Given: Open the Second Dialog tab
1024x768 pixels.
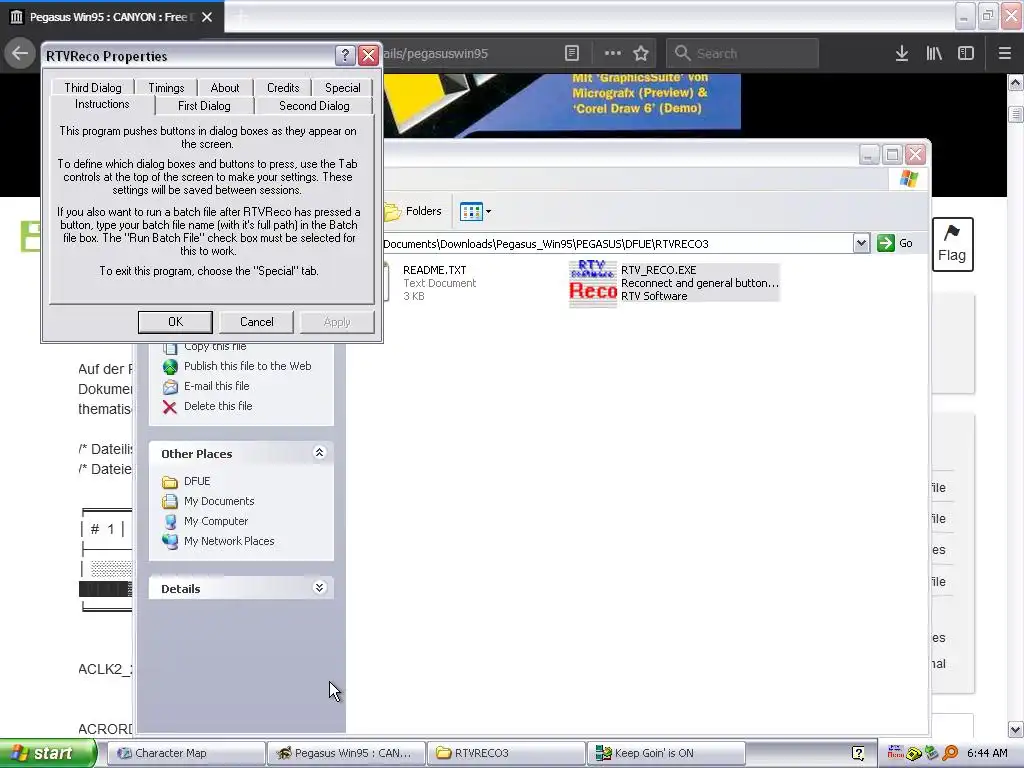Looking at the screenshot, I should [314, 106].
